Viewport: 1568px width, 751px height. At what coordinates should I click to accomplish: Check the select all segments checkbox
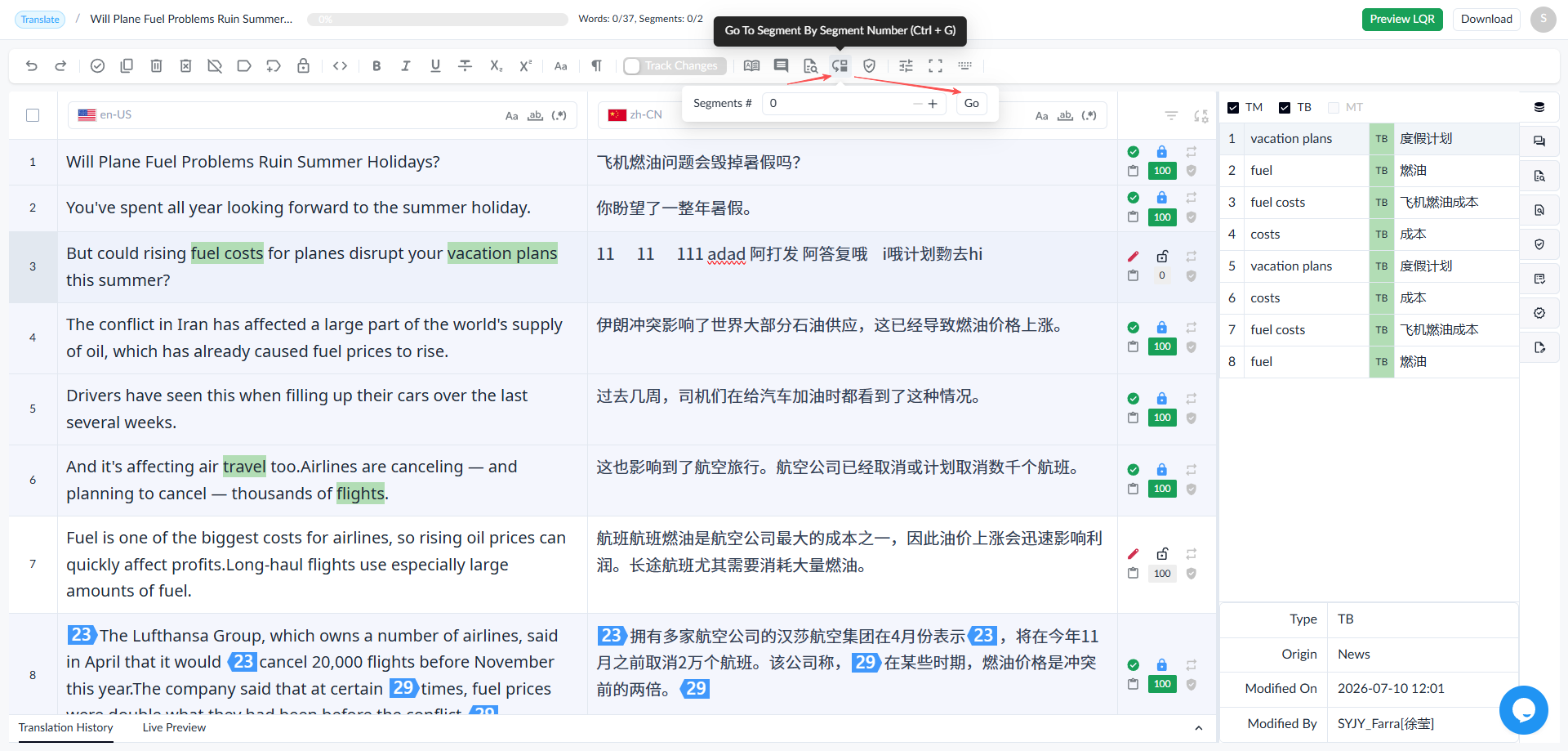(x=33, y=115)
